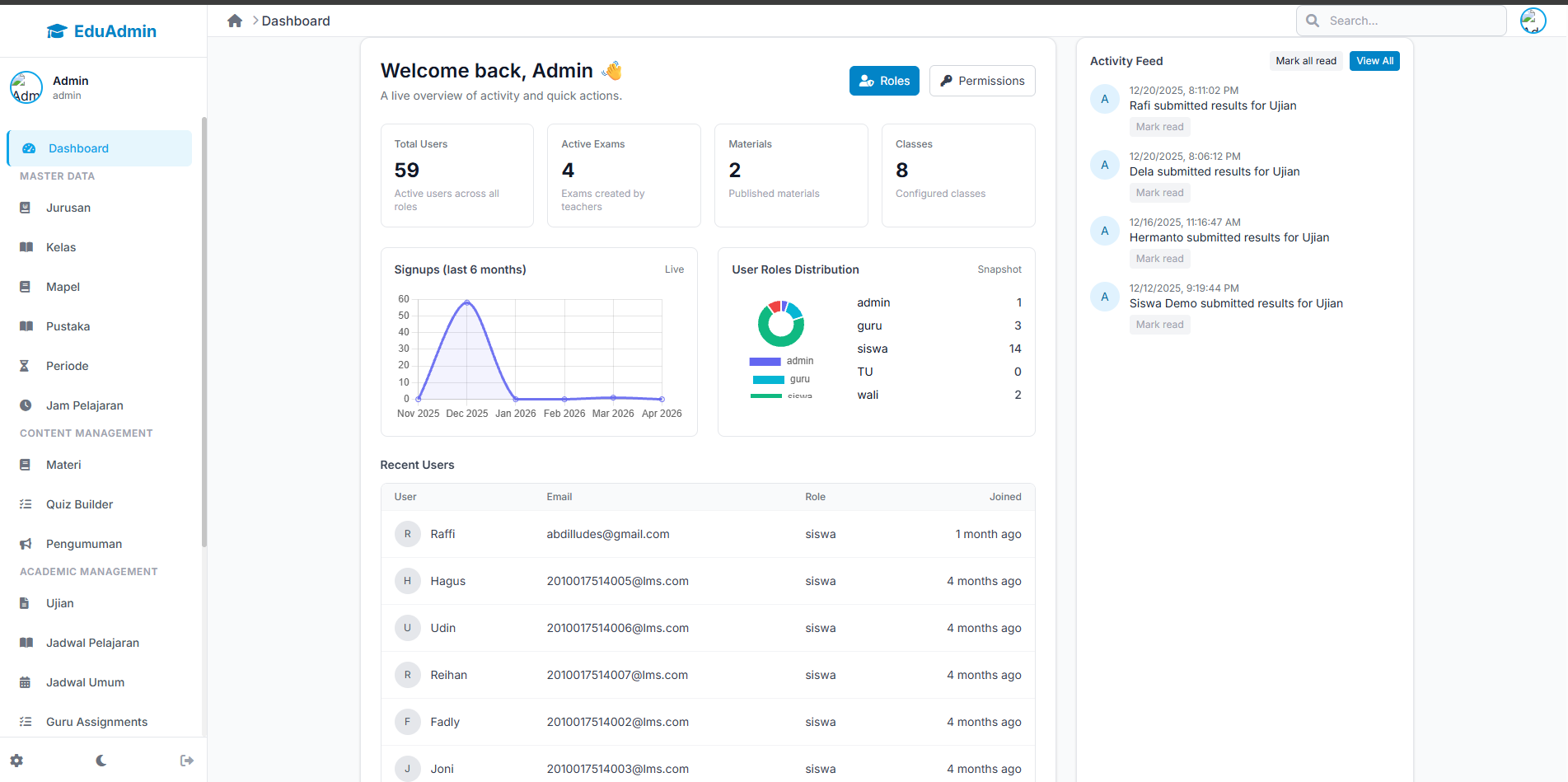
Task: Click the EduAdmin graduation cap logo
Action: coord(57,31)
